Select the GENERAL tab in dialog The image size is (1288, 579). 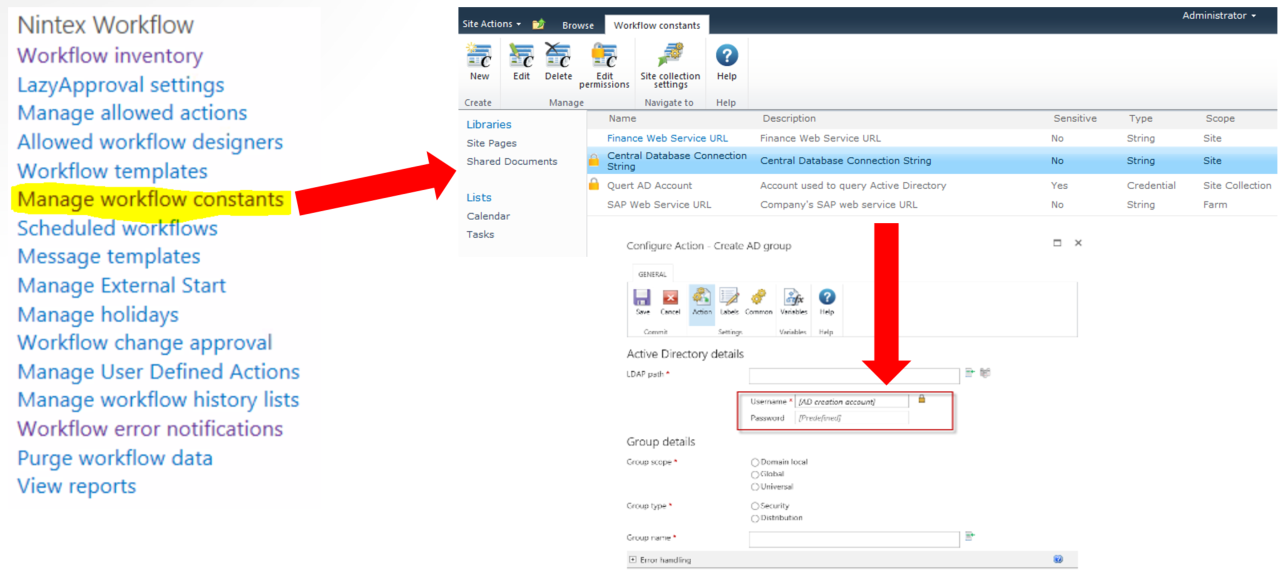(652, 274)
